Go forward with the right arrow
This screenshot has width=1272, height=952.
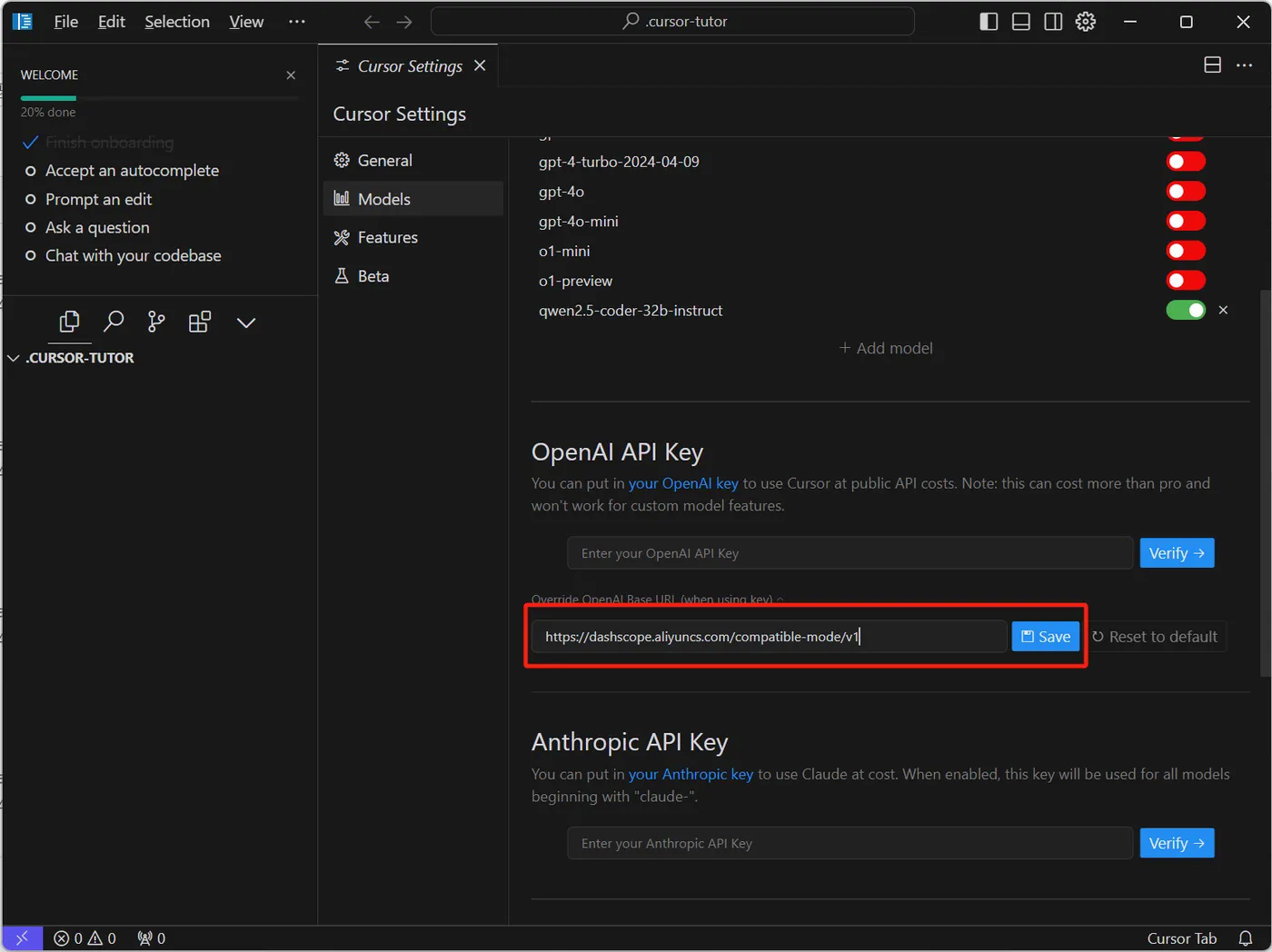click(x=404, y=22)
